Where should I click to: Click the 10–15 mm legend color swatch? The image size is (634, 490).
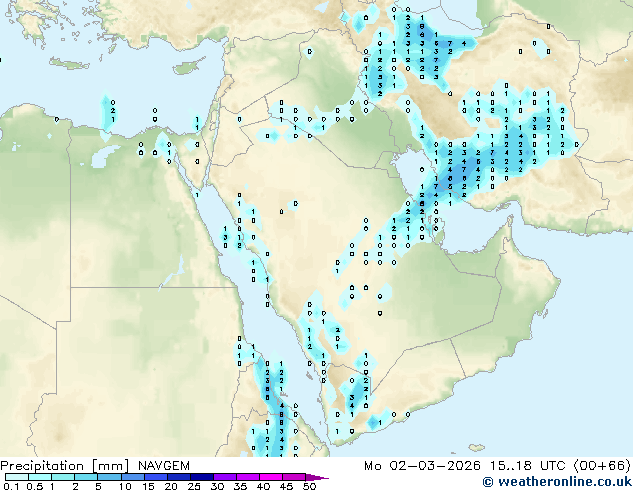click(132, 477)
